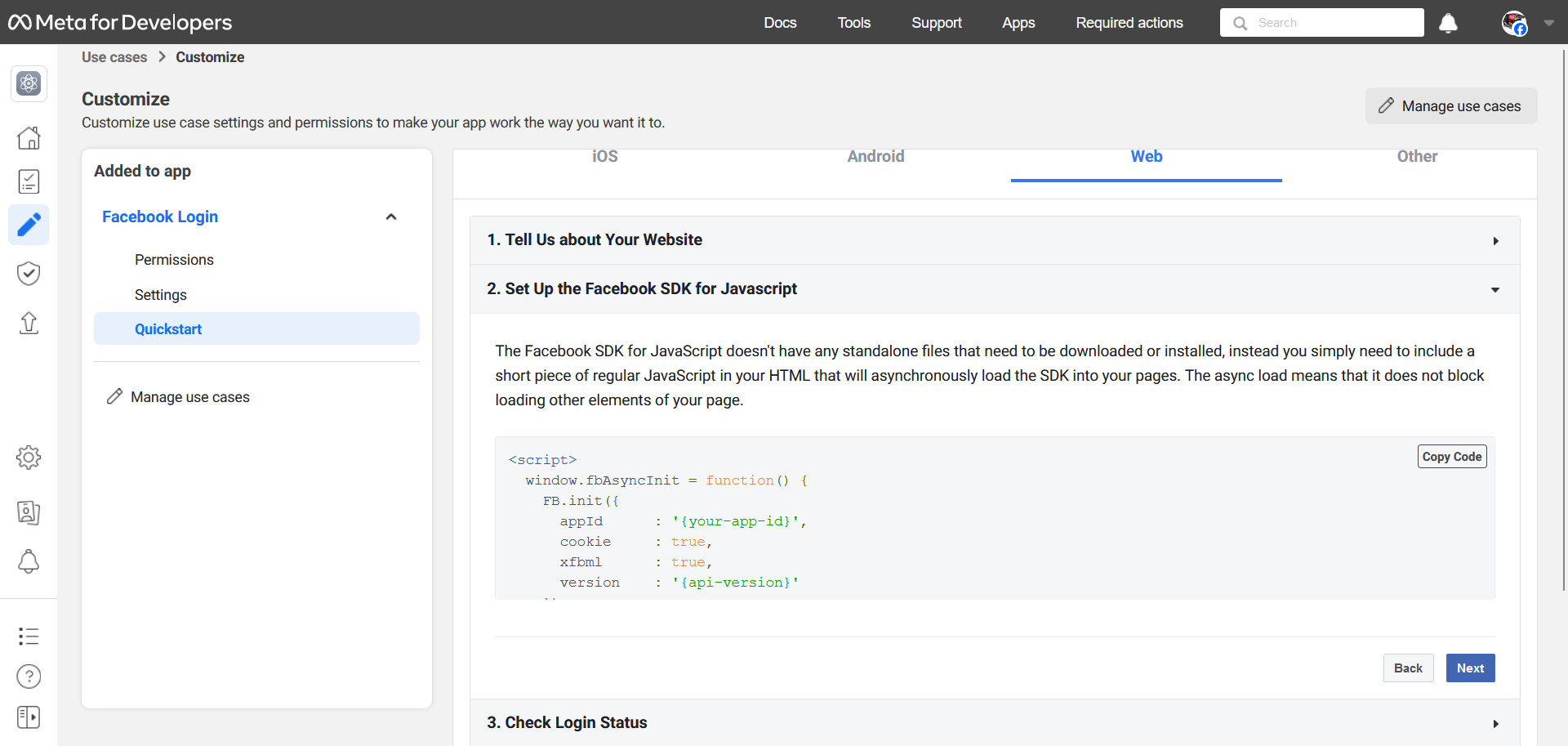Switch to the Android tab
The height and width of the screenshot is (746, 1568).
(875, 156)
